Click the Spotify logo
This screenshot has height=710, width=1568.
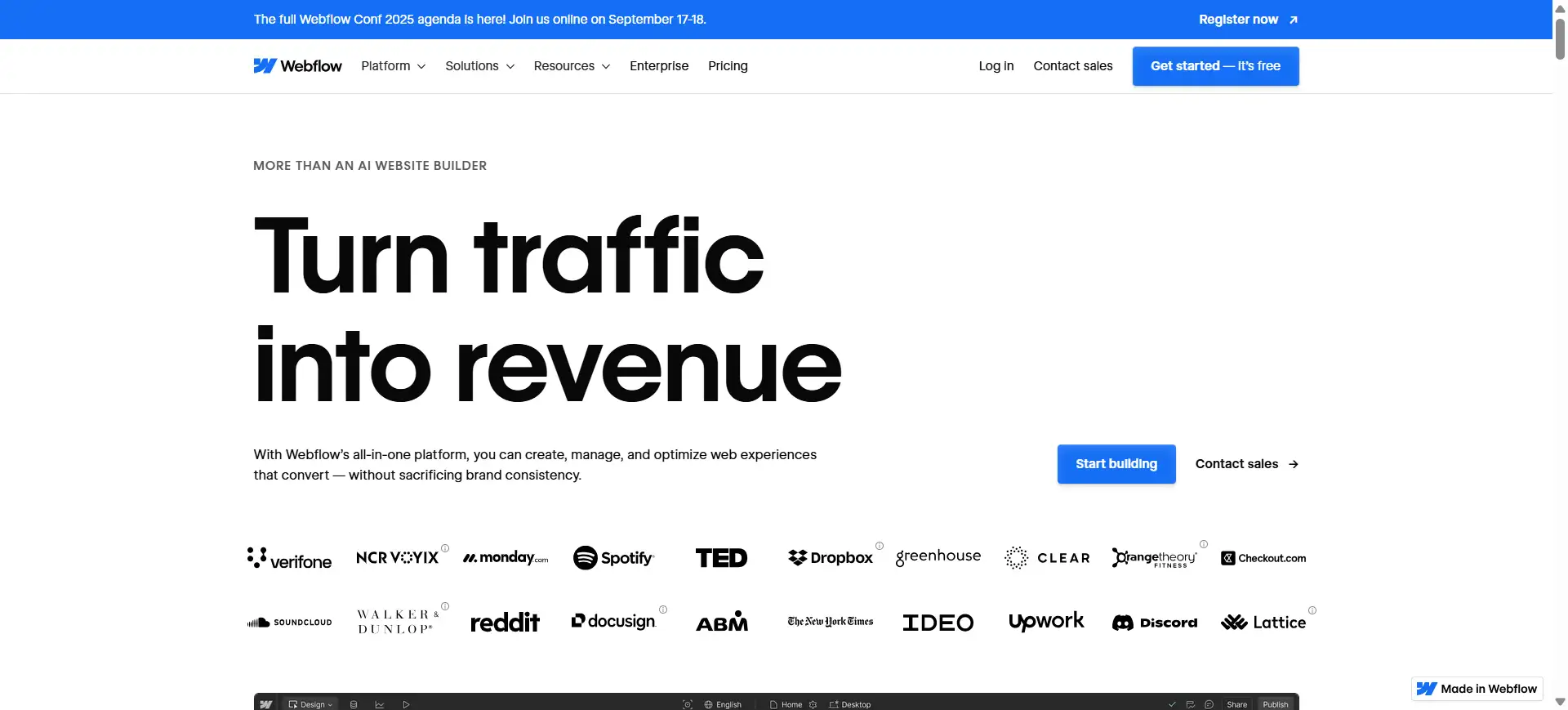click(x=613, y=558)
